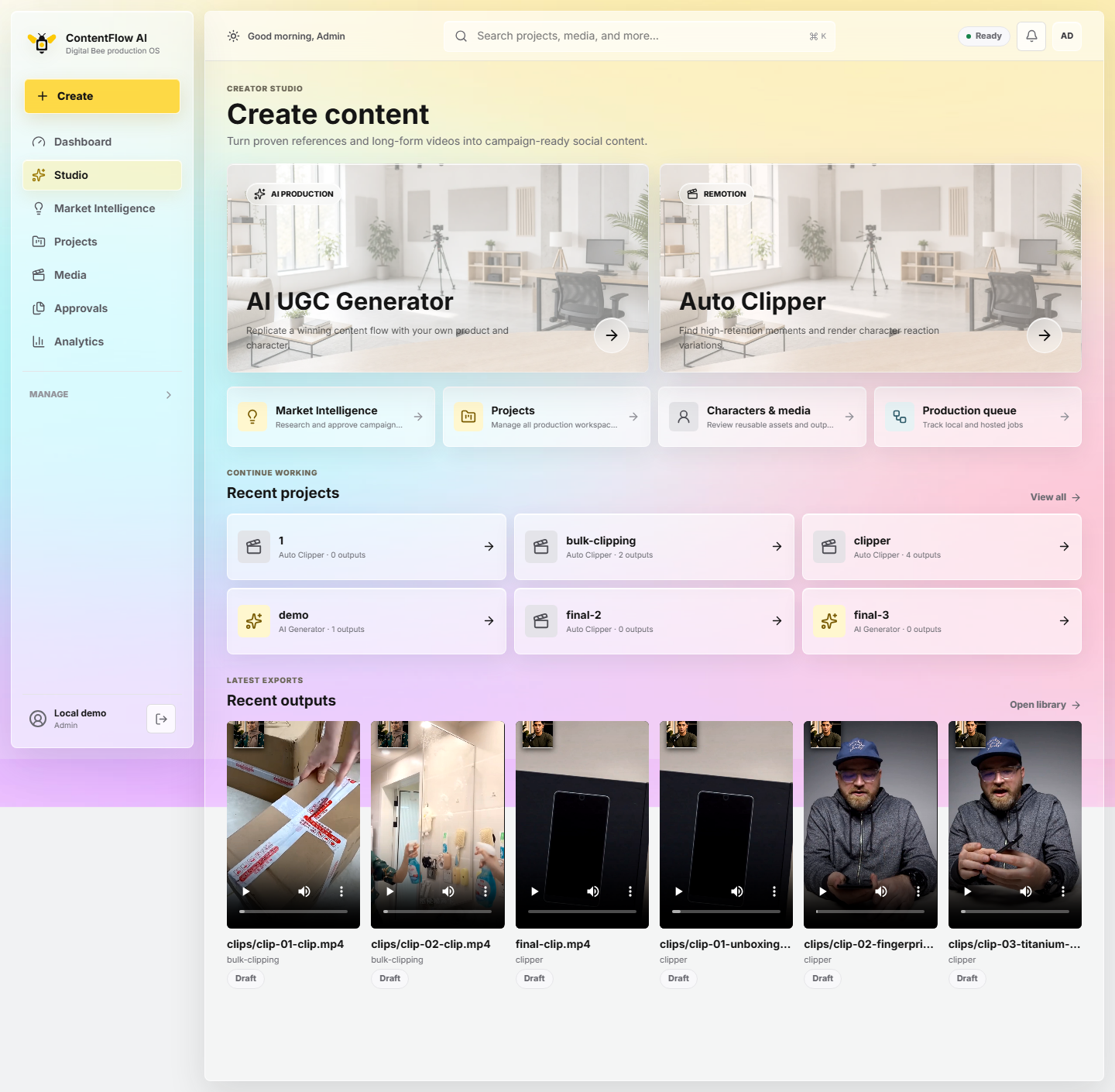Play the clip-03-titanium video
This screenshot has height=1092, width=1115.
tap(968, 891)
